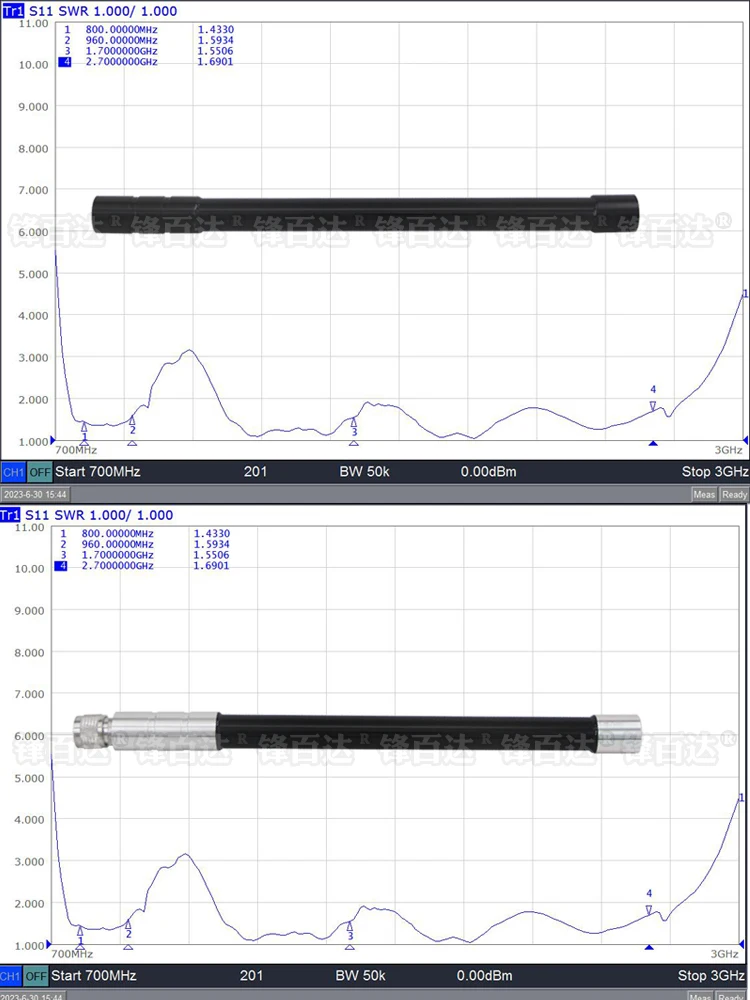
Task: Click the 11.00 y-axis label of the black-antenna chart
Action: click(34, 24)
